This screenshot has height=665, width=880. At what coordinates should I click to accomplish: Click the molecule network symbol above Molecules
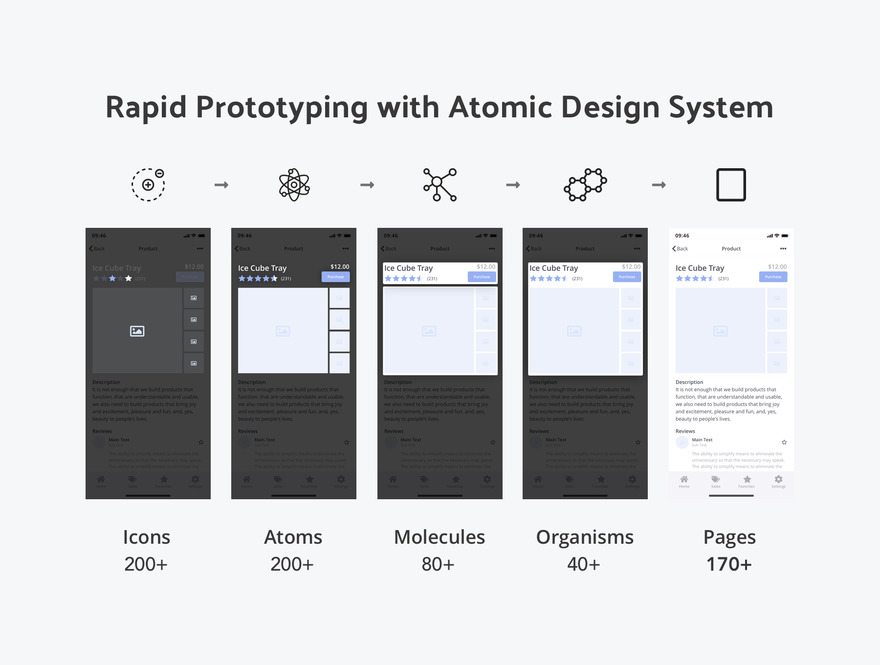point(440,184)
